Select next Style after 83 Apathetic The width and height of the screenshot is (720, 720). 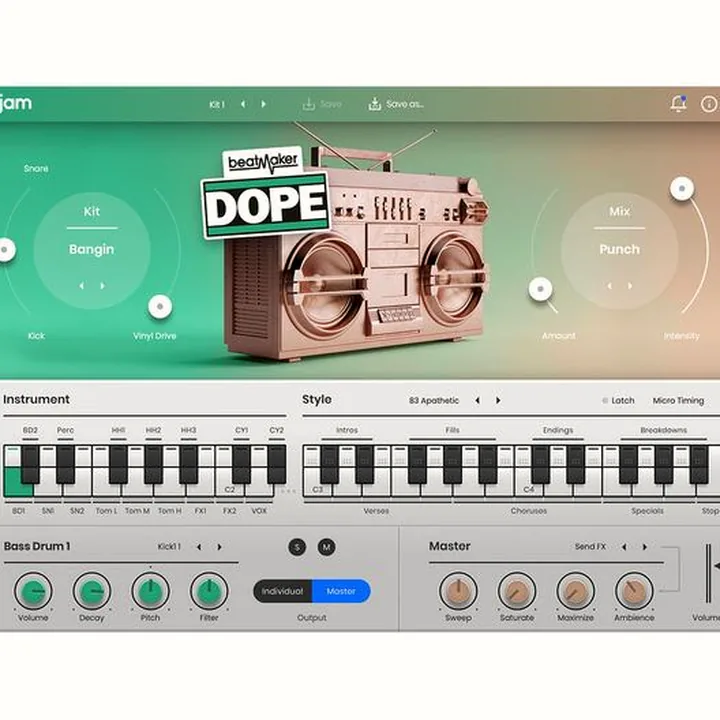click(x=498, y=400)
